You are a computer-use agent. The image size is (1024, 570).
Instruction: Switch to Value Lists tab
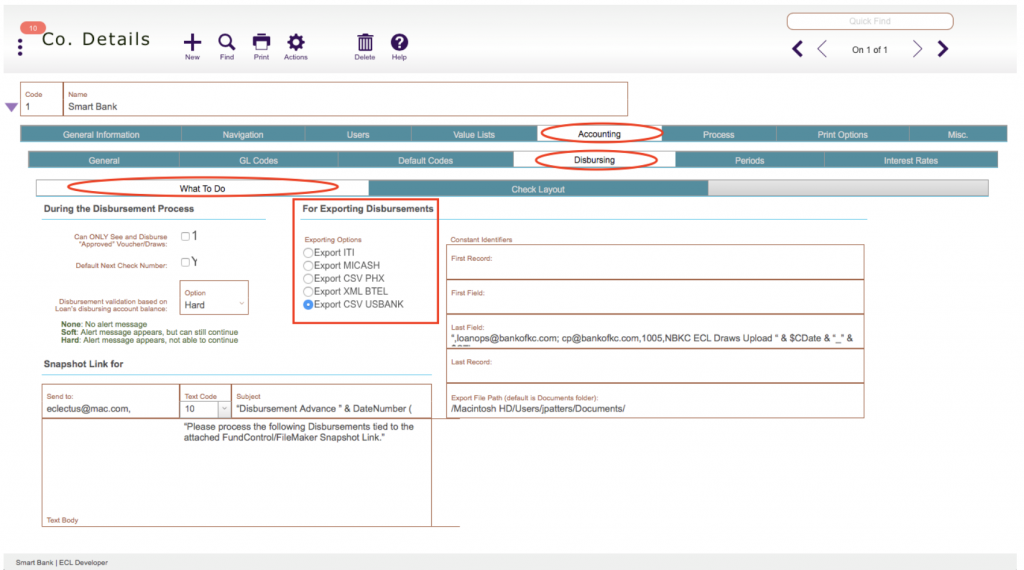474,135
